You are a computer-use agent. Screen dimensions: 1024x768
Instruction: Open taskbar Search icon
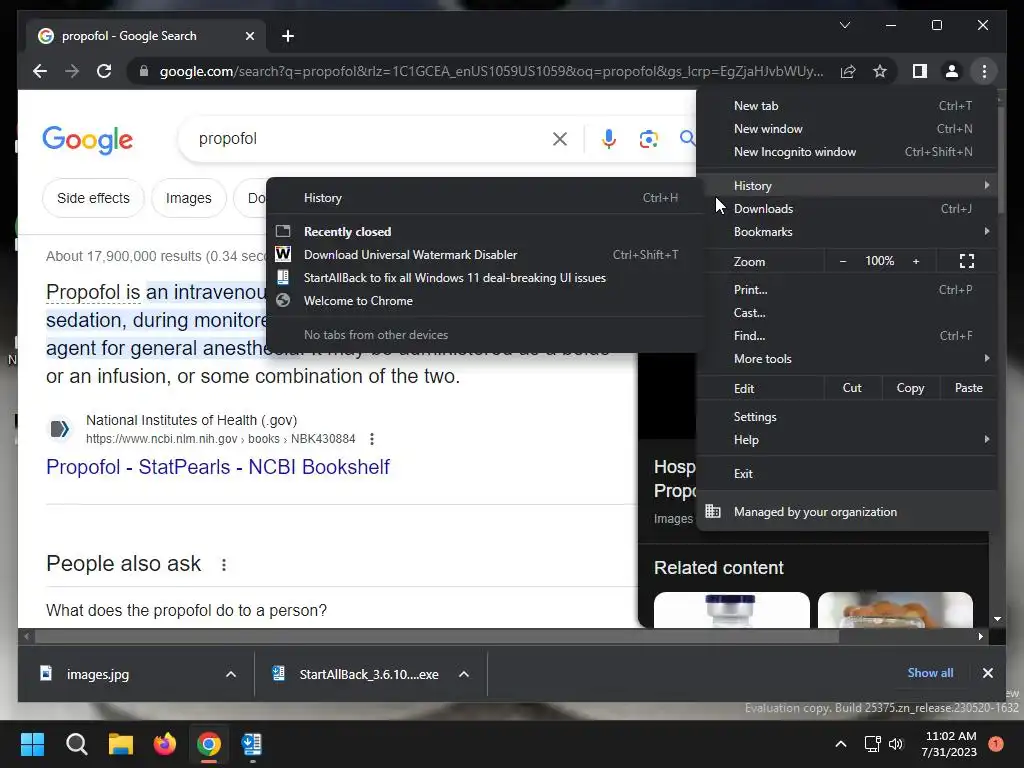(x=76, y=744)
